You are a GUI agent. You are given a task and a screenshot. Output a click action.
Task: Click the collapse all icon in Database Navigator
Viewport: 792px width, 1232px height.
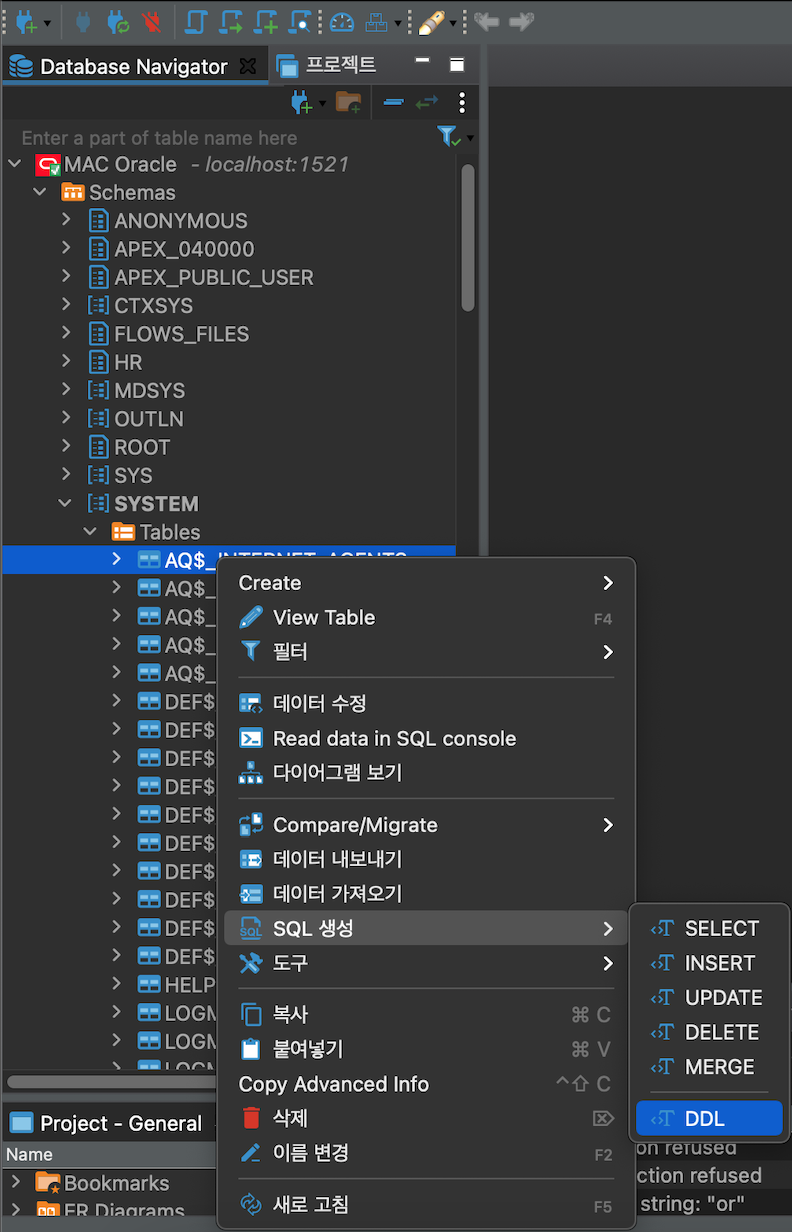(x=393, y=102)
